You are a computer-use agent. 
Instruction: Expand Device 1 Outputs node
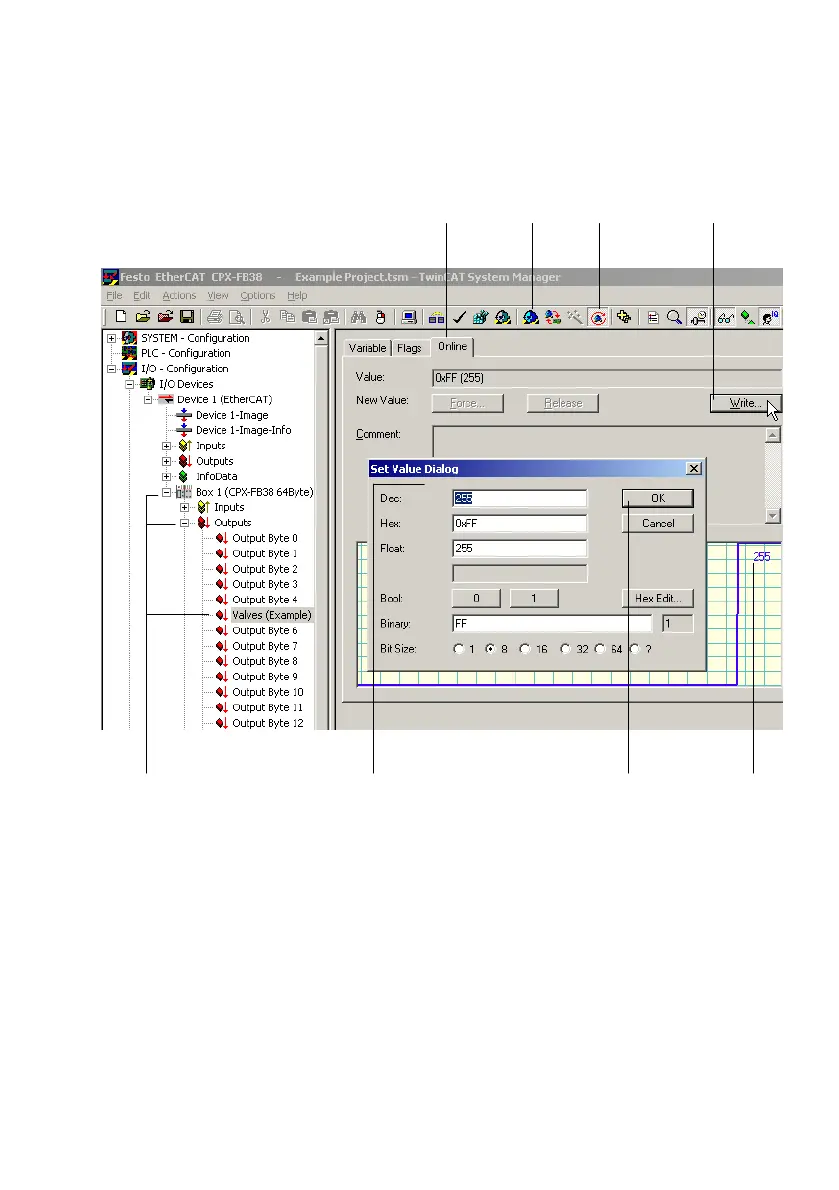pyautogui.click(x=166, y=461)
